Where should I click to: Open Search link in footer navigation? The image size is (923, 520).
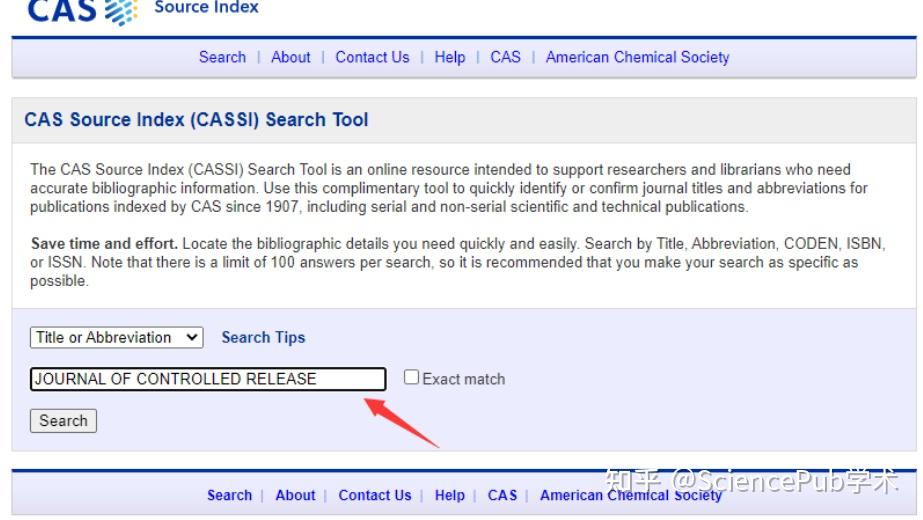coord(230,495)
